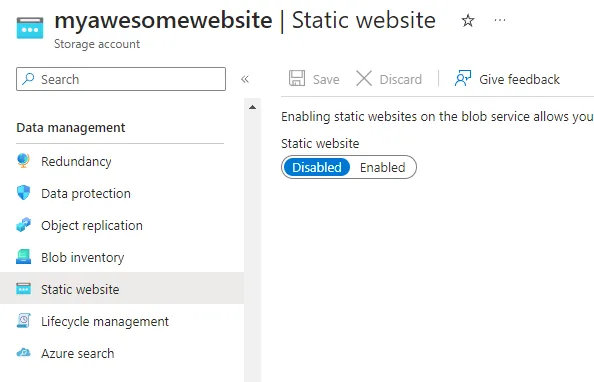594x382 pixels.
Task: Open the Redundancy menu item
Action: [121, 161]
